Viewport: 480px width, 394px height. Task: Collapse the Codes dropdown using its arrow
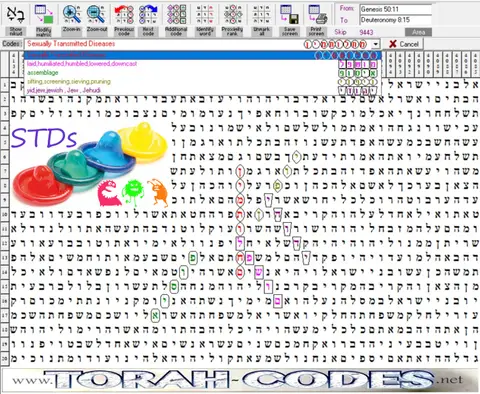coord(376,44)
